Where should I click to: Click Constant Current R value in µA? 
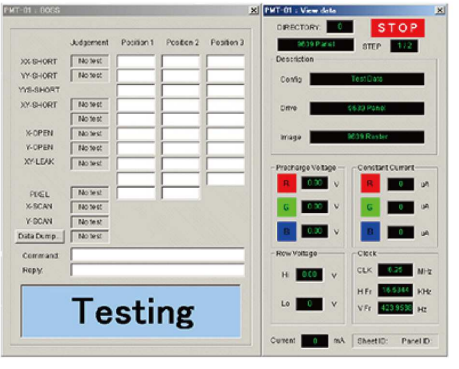(401, 184)
